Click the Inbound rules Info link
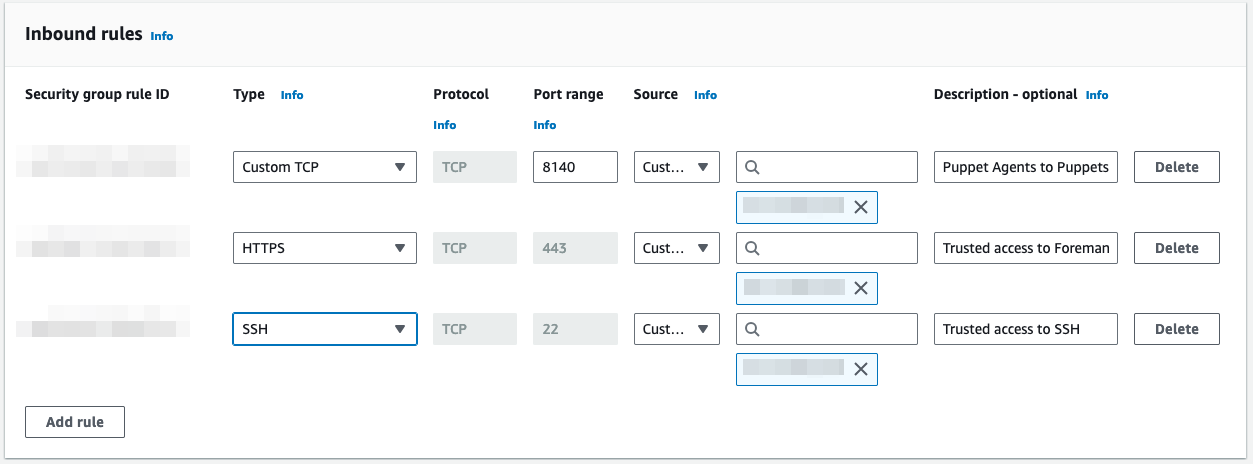The width and height of the screenshot is (1253, 464). pos(161,36)
